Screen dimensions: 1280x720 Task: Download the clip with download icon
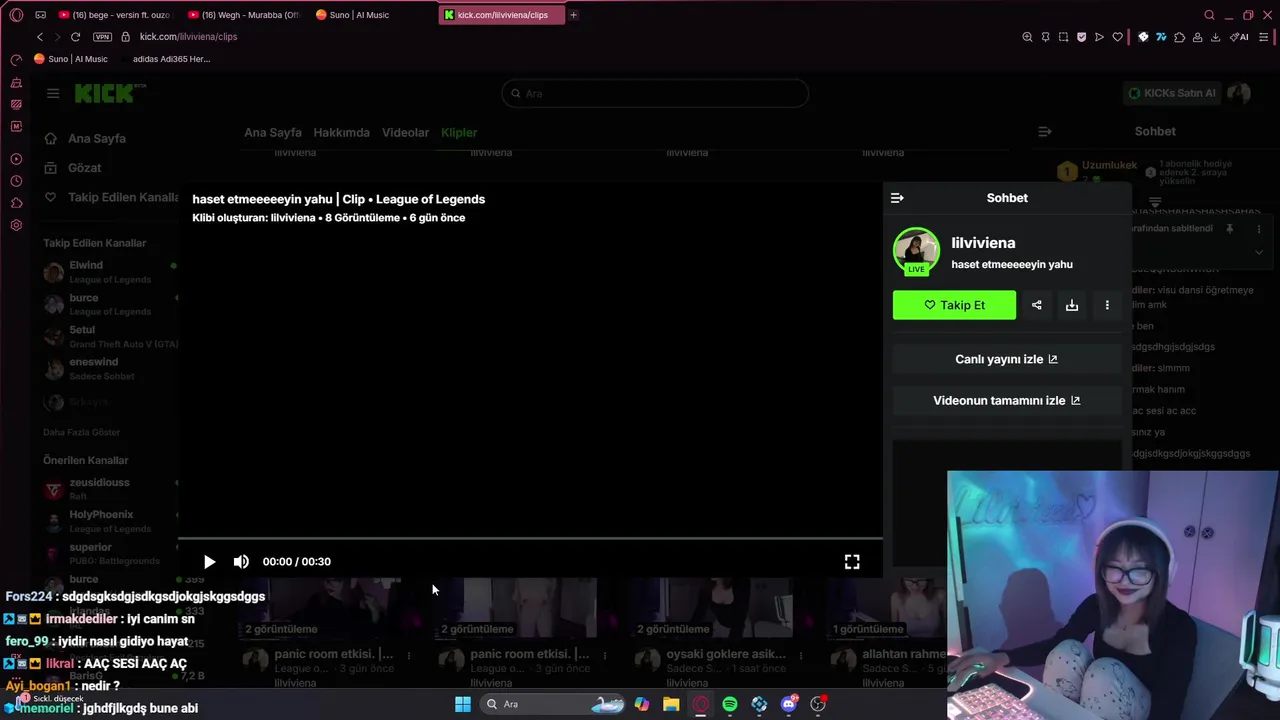coord(1072,305)
